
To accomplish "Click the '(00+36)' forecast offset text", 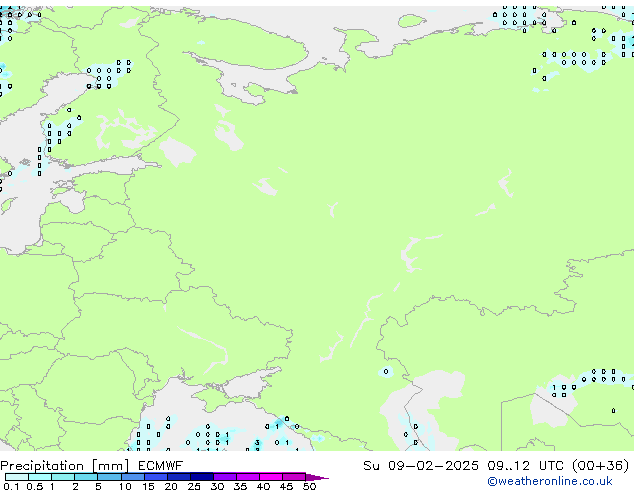I will tap(601, 465).
